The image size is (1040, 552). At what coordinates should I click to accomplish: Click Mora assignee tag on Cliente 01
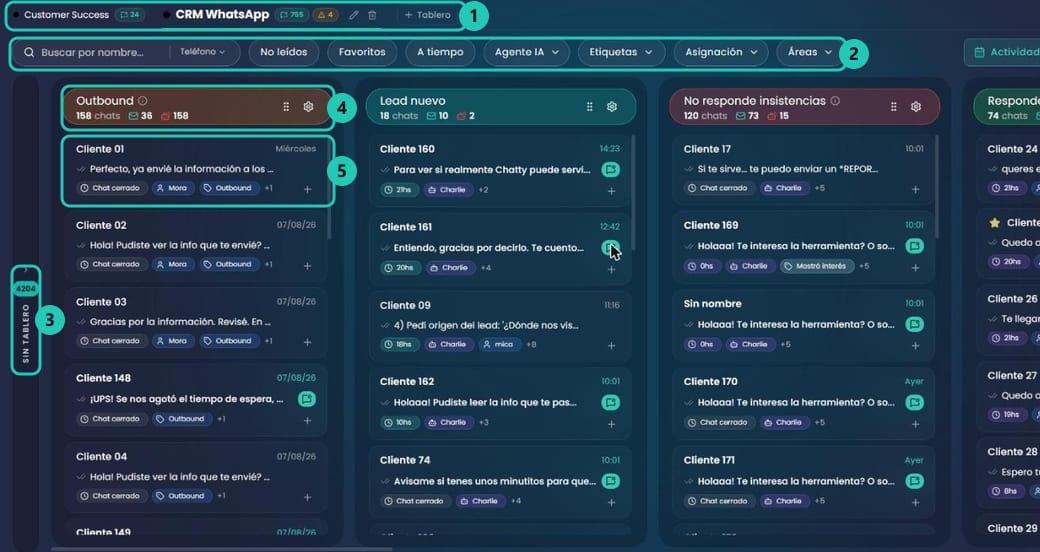click(x=172, y=188)
